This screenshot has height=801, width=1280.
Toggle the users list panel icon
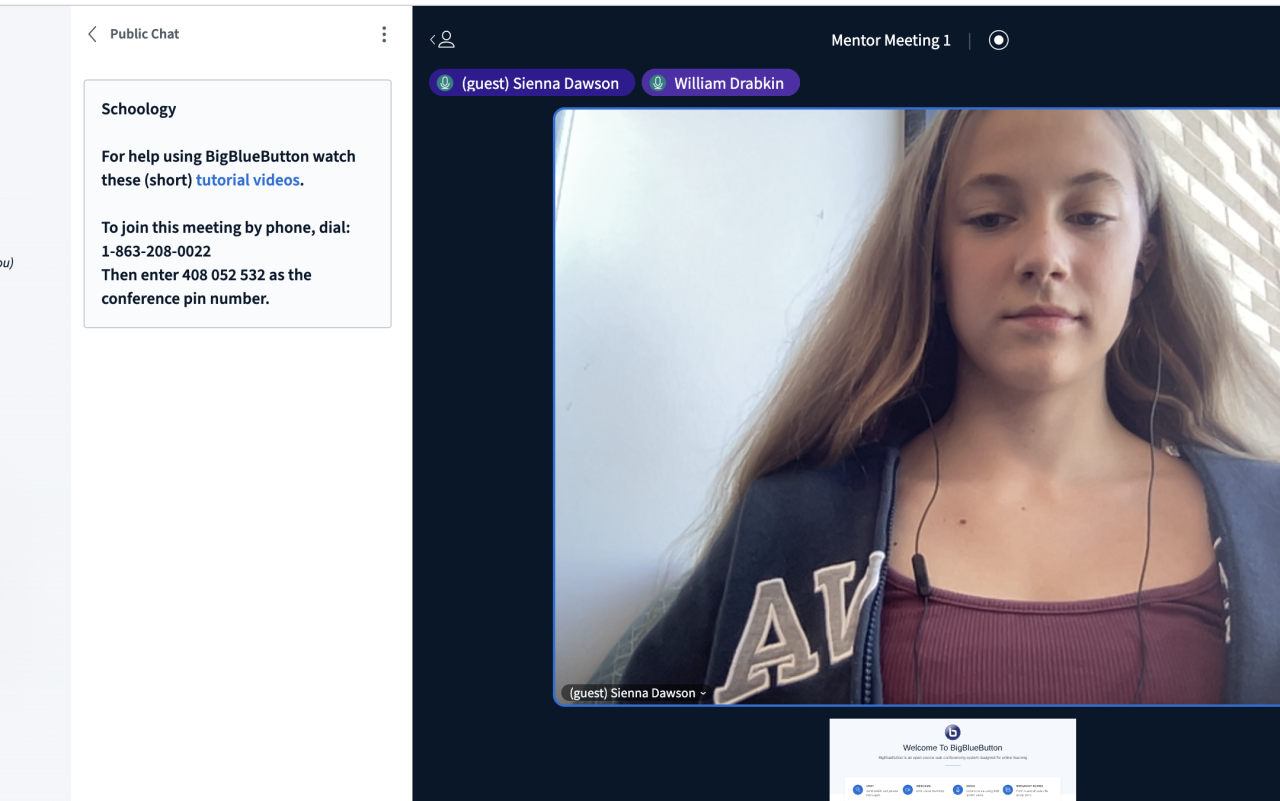[x=442, y=40]
